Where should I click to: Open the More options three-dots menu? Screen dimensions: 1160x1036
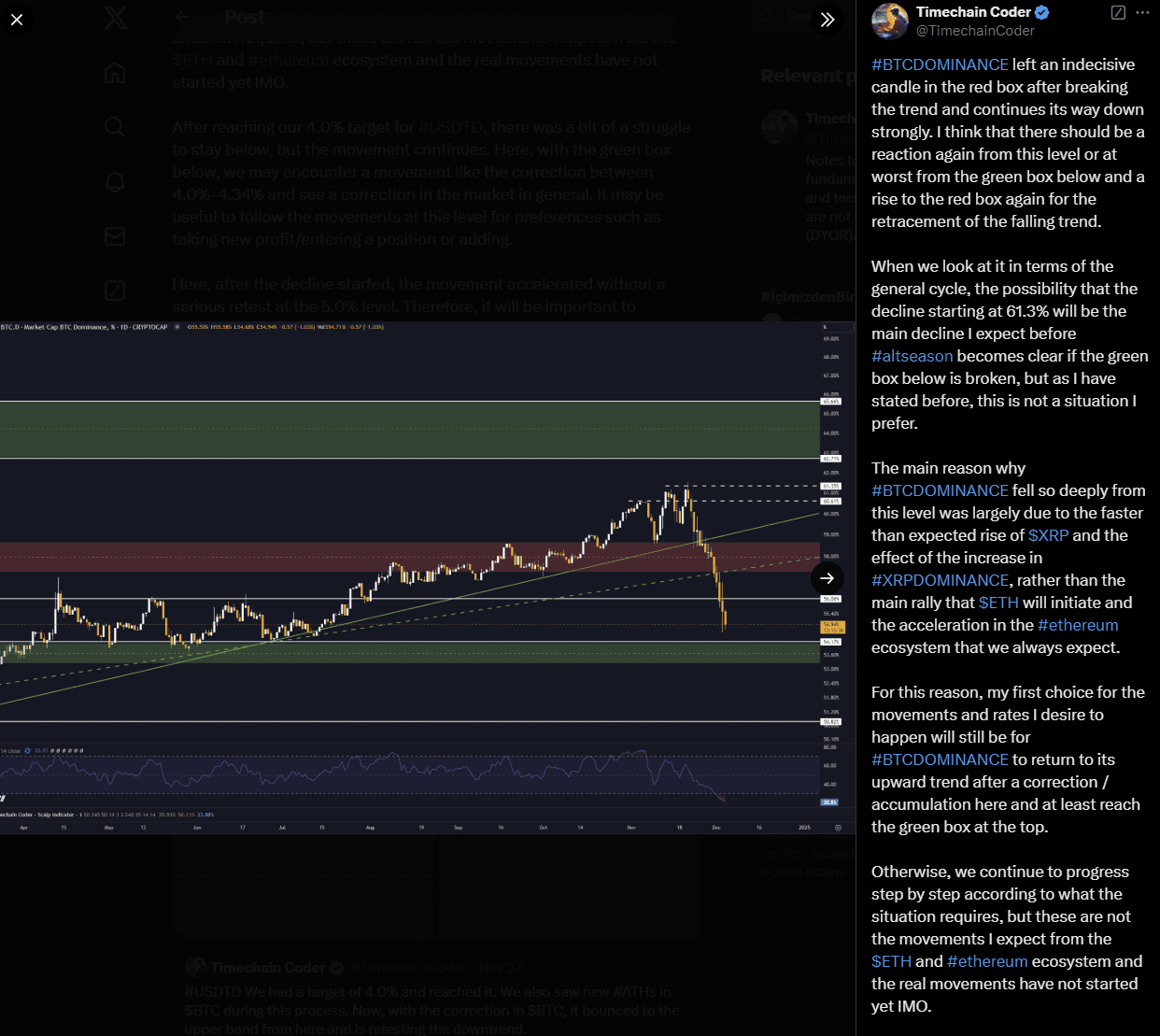[x=1143, y=12]
